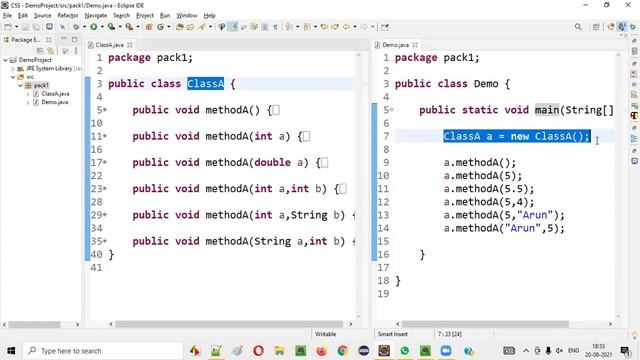Click the Coverage run toolbar icon

point(111,27)
